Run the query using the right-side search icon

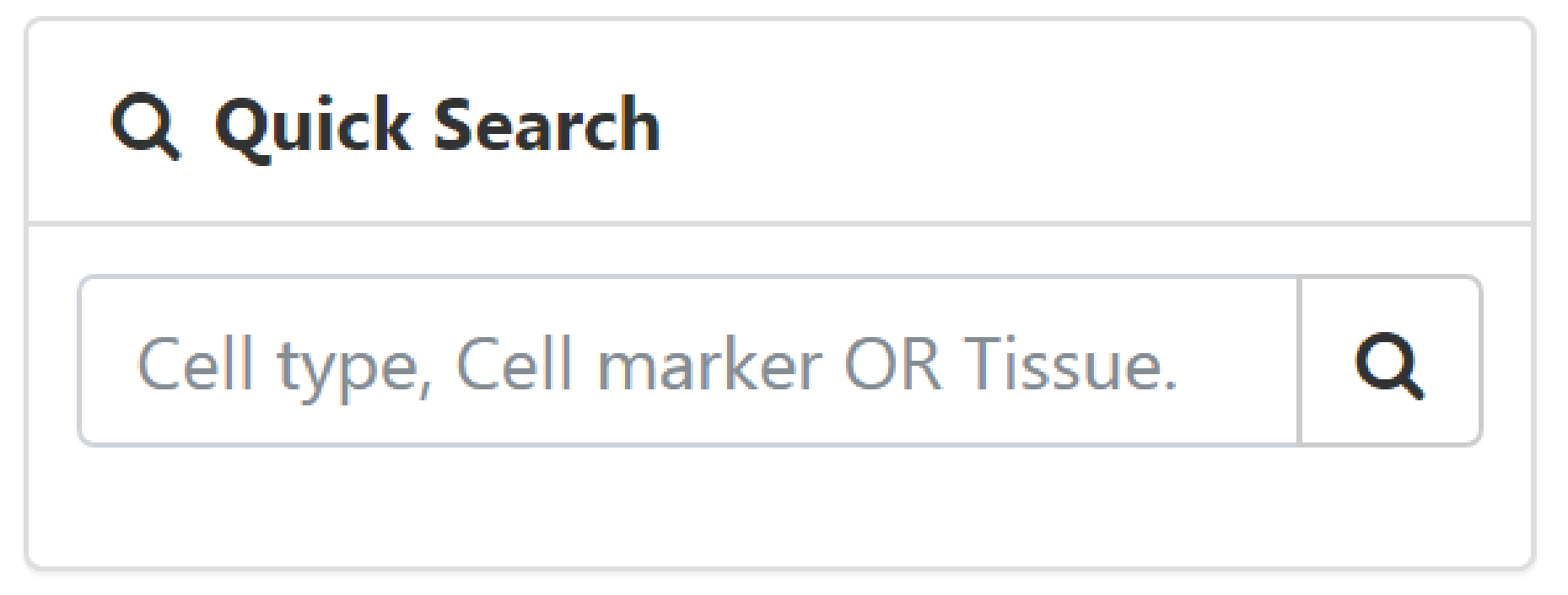click(x=1390, y=361)
